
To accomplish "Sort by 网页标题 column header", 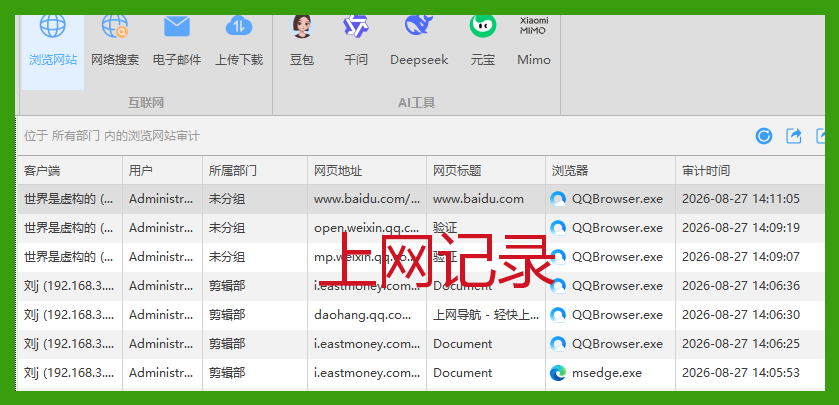I will tap(486, 171).
